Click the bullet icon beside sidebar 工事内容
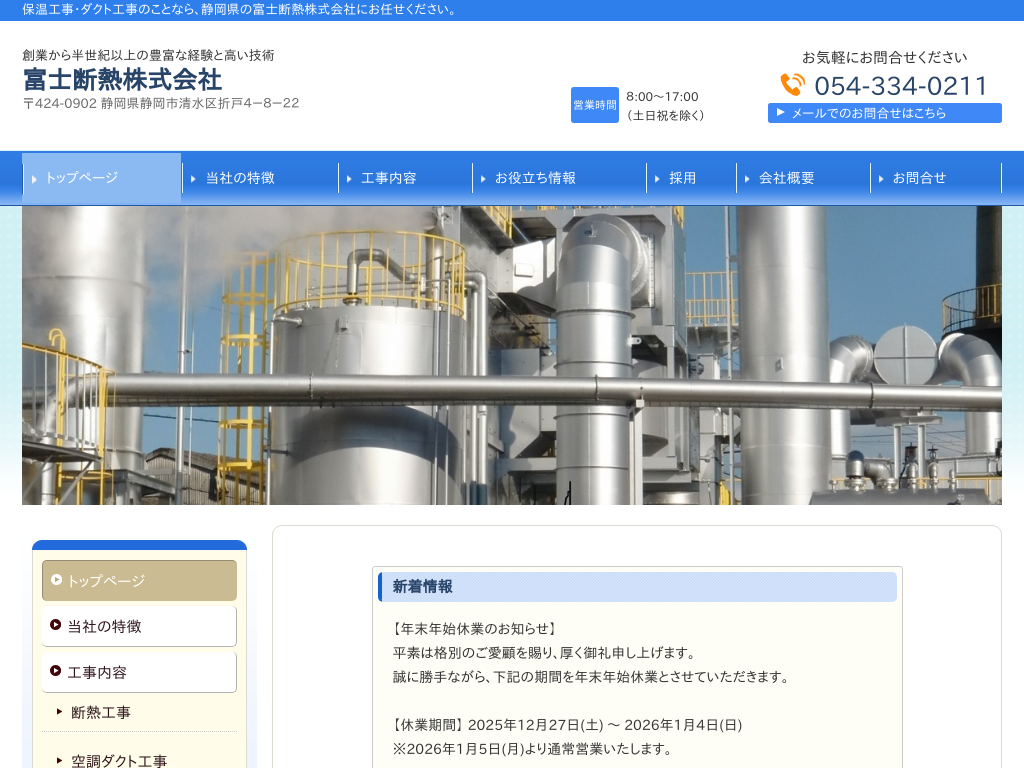 click(56, 671)
